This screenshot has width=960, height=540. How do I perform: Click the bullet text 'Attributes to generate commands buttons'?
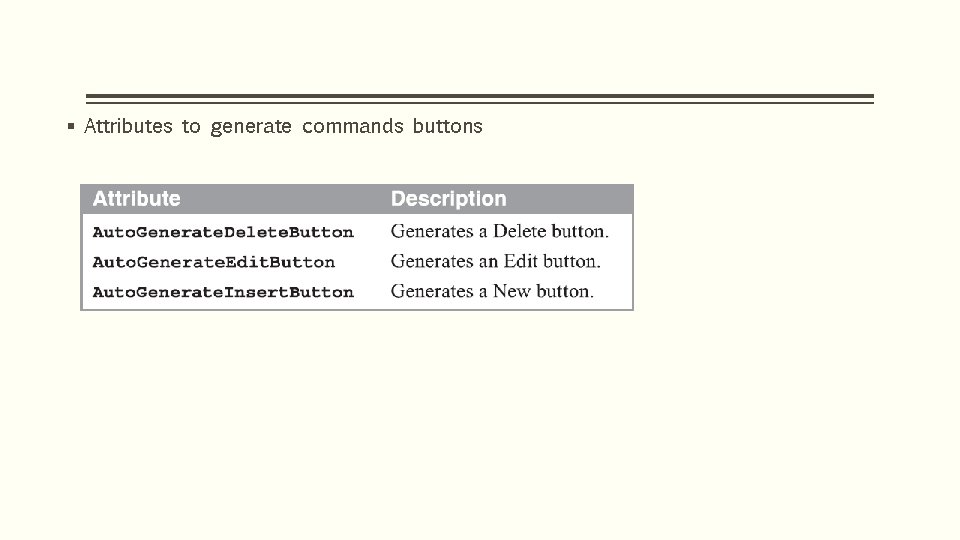pyautogui.click(x=283, y=127)
